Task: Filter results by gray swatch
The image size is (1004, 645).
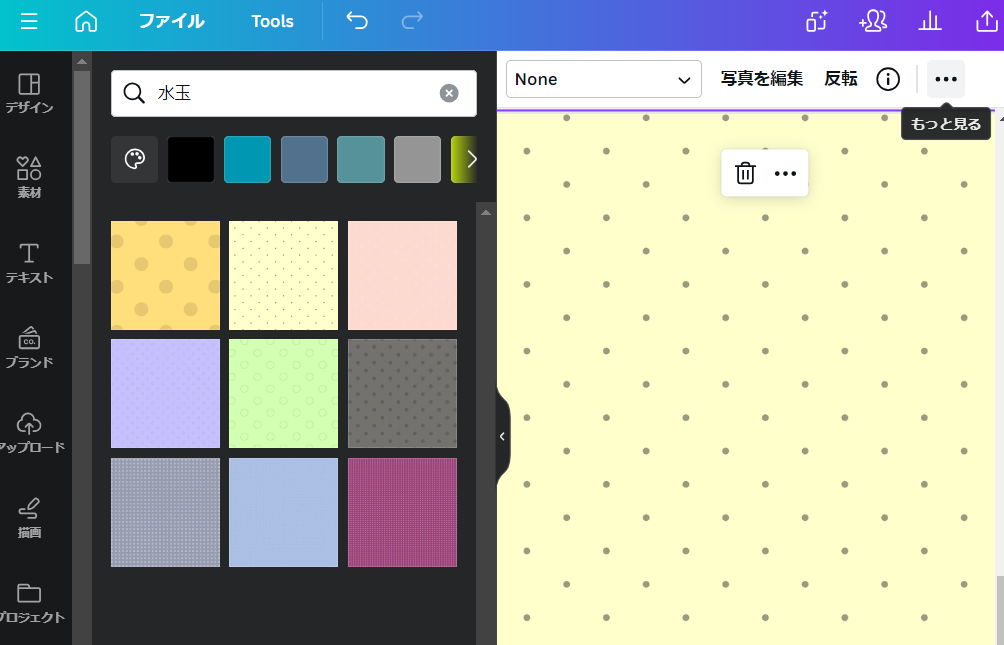Action: [x=417, y=159]
